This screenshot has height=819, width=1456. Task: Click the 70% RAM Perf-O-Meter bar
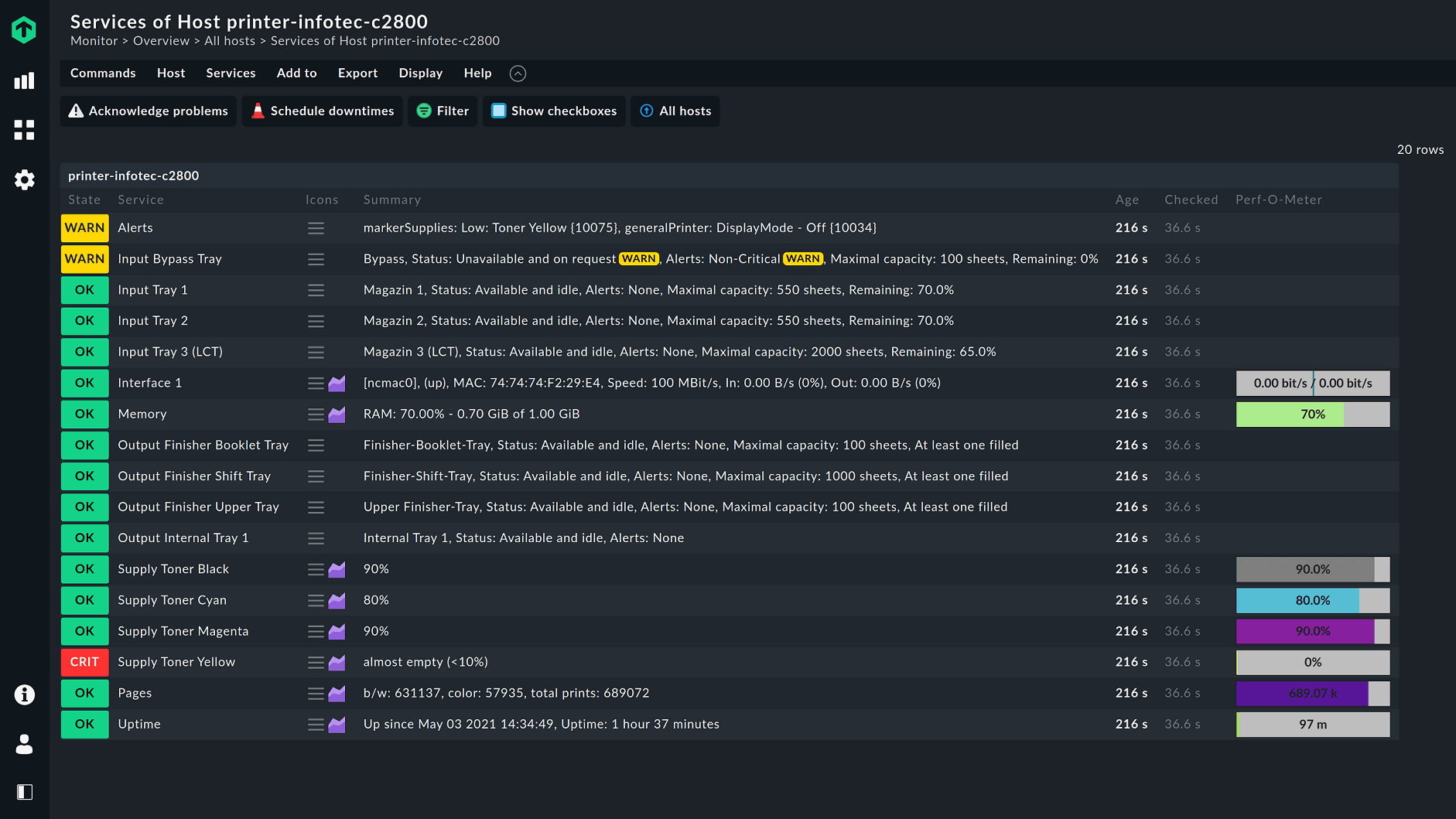(x=1313, y=414)
